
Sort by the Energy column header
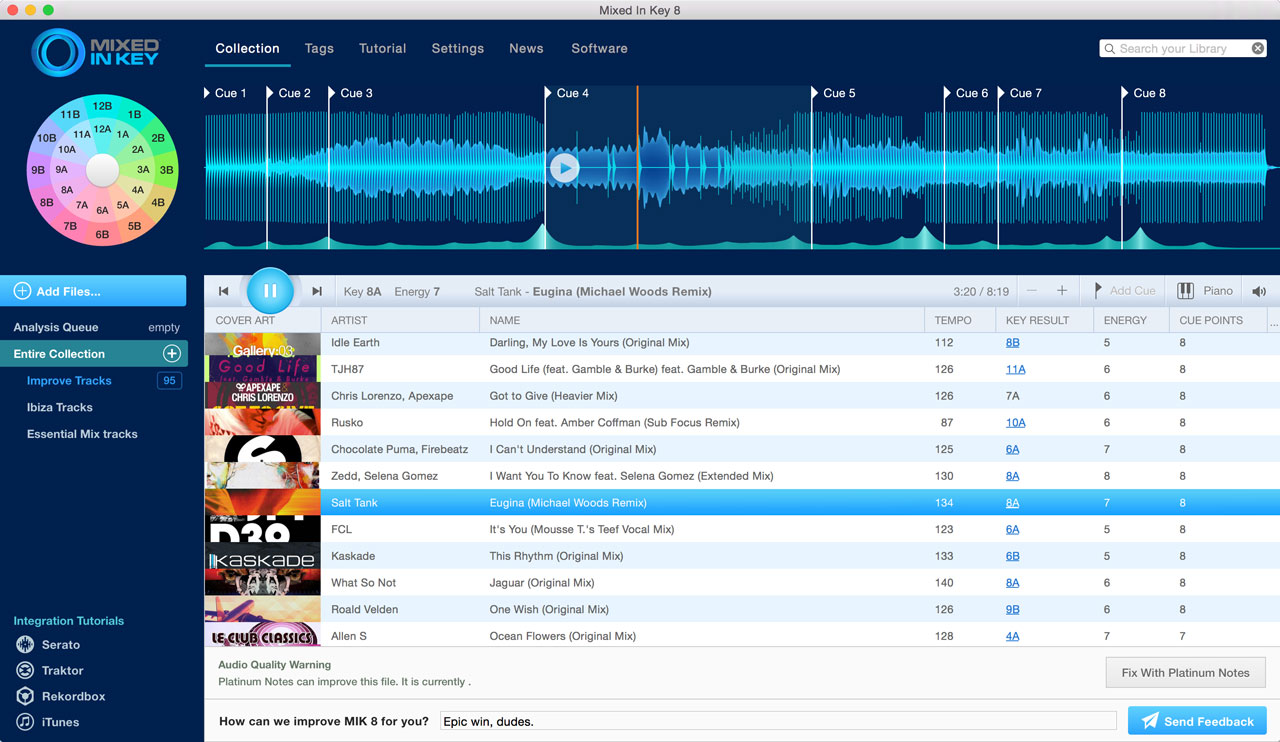click(1131, 320)
